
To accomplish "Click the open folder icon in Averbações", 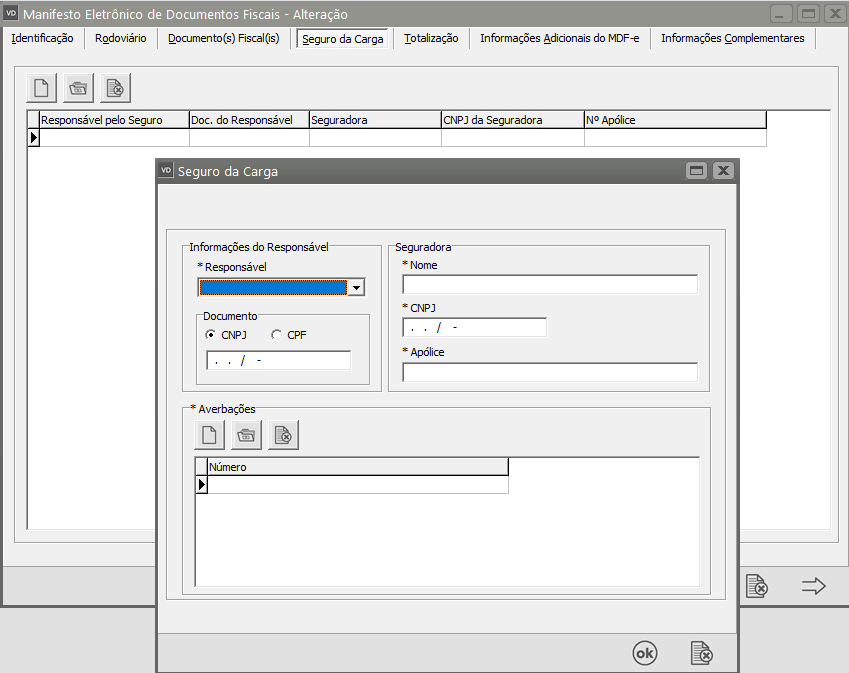I will click(246, 434).
